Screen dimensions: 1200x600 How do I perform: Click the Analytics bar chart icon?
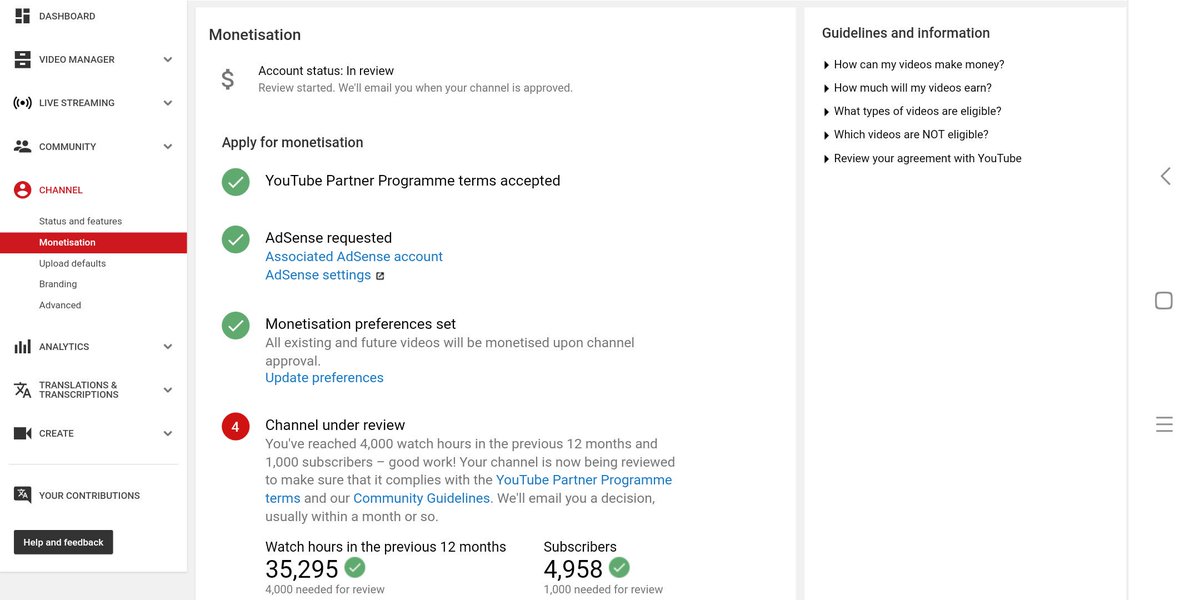(x=22, y=347)
